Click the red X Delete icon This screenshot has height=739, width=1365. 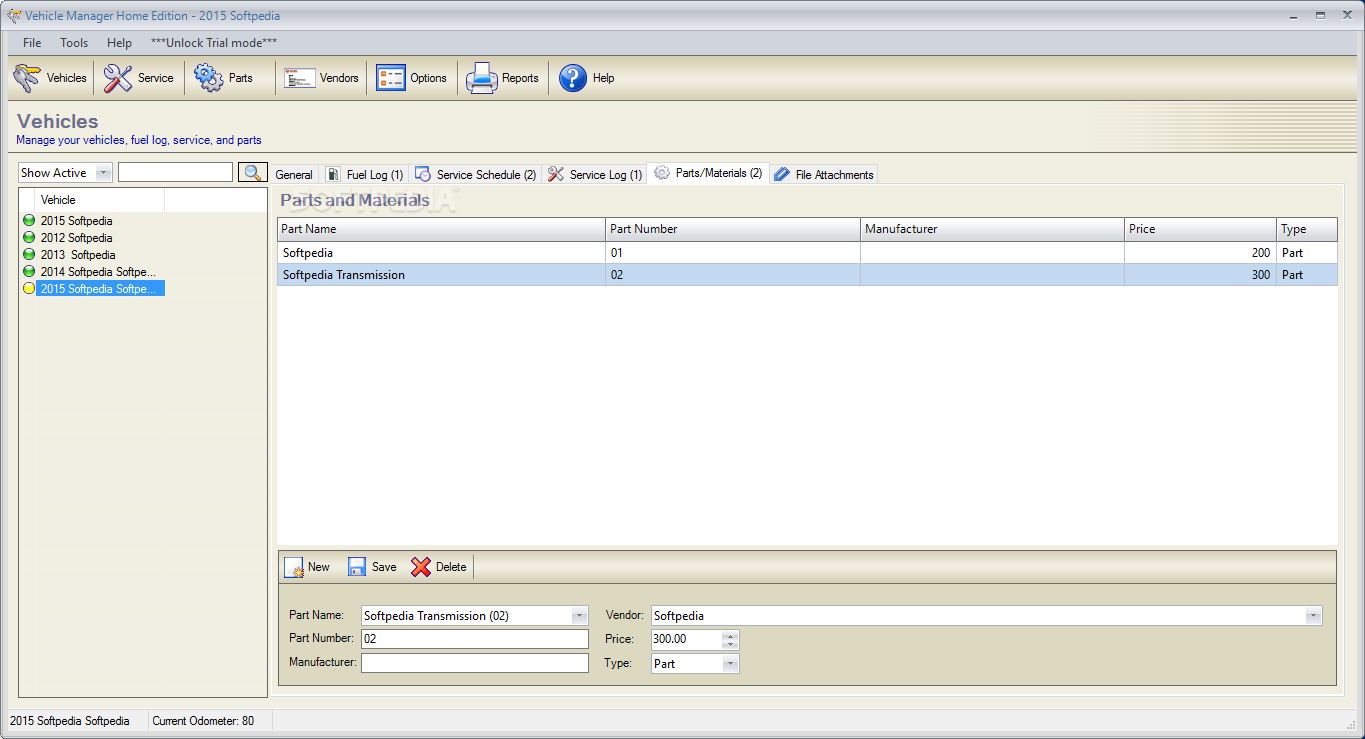[421, 567]
